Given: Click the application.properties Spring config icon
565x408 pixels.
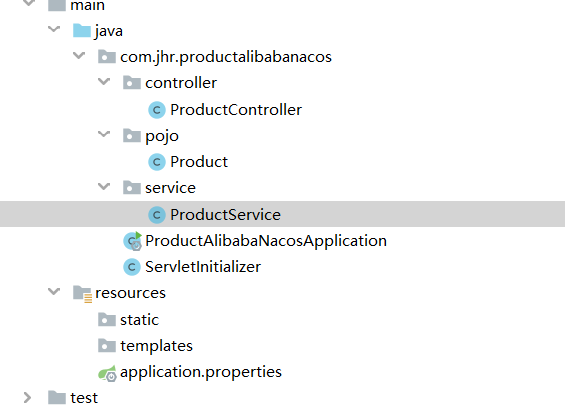Looking at the screenshot, I should [x=107, y=373].
